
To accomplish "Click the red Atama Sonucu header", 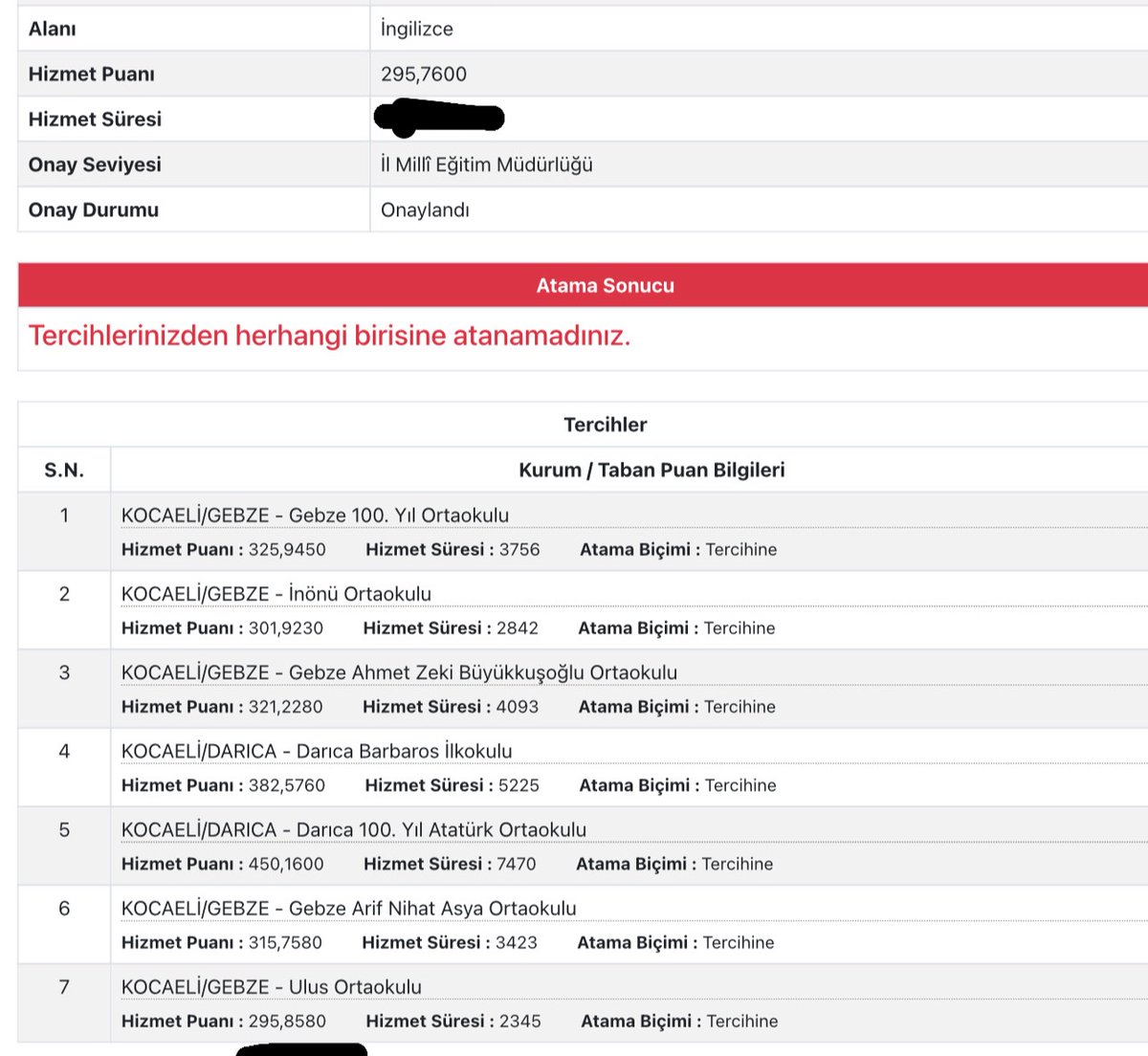I will tap(583, 285).
